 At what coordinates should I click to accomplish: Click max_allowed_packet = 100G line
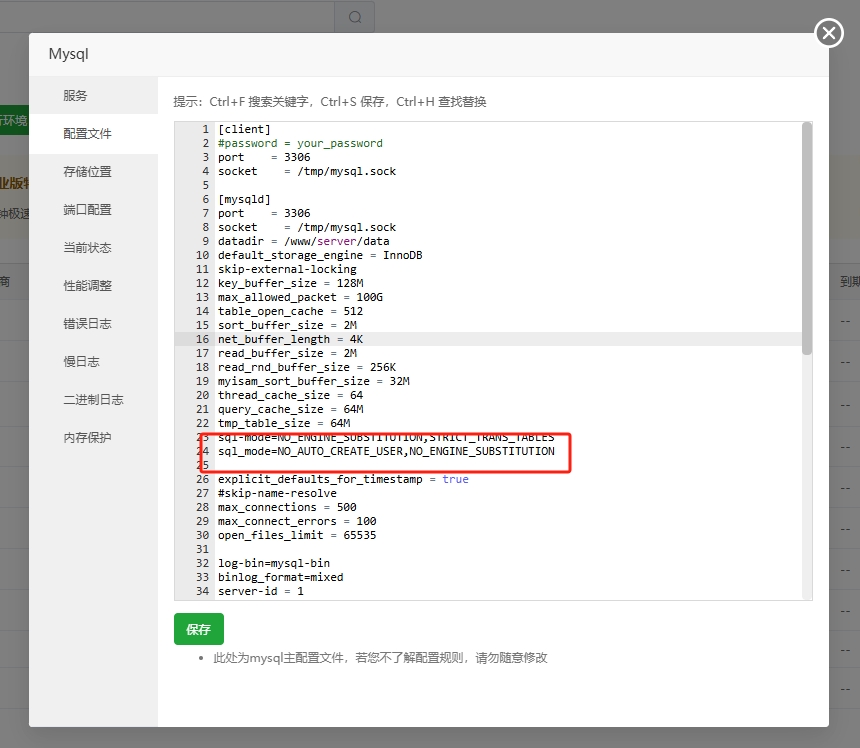coord(300,297)
